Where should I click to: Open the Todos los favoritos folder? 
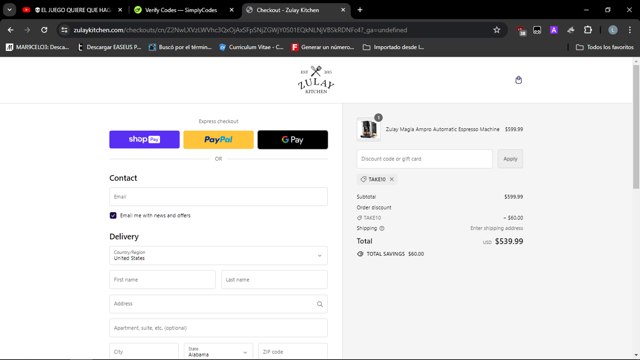click(x=605, y=47)
